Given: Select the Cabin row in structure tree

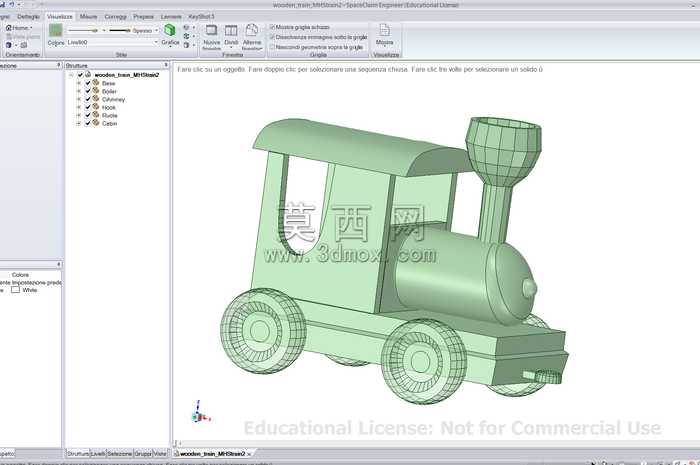Looking at the screenshot, I should coord(109,123).
